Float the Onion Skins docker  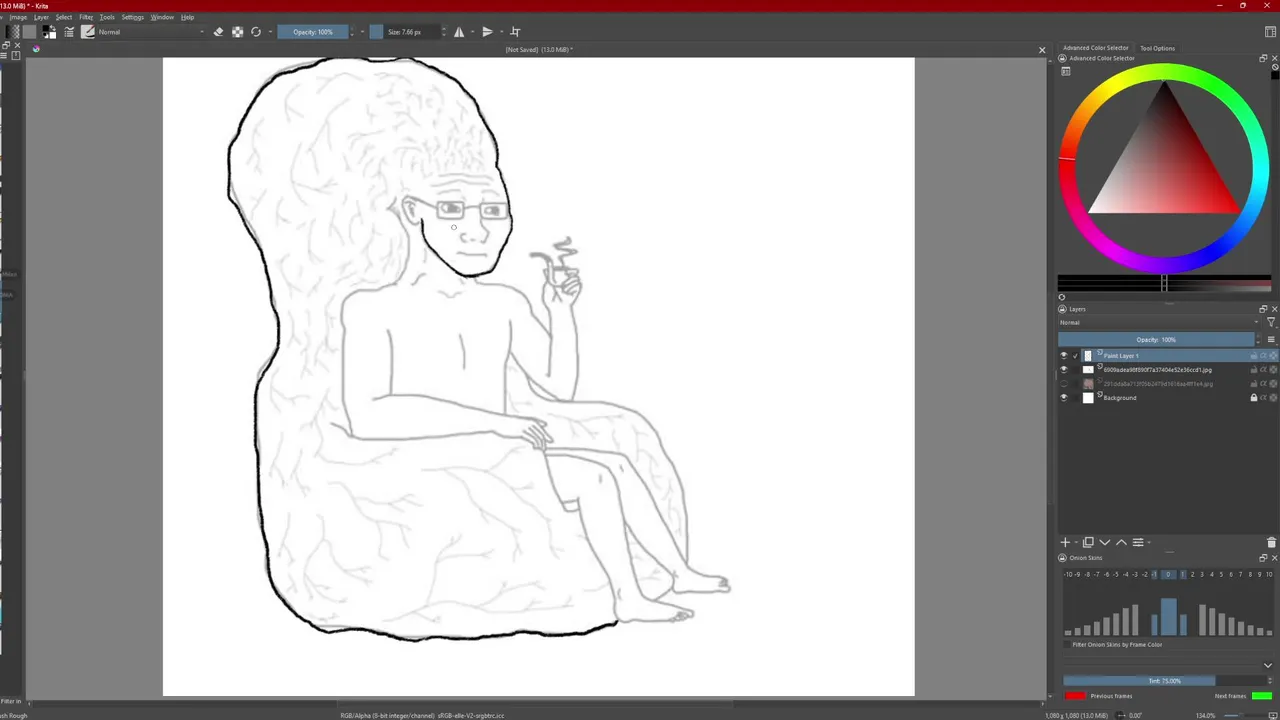click(x=1263, y=558)
